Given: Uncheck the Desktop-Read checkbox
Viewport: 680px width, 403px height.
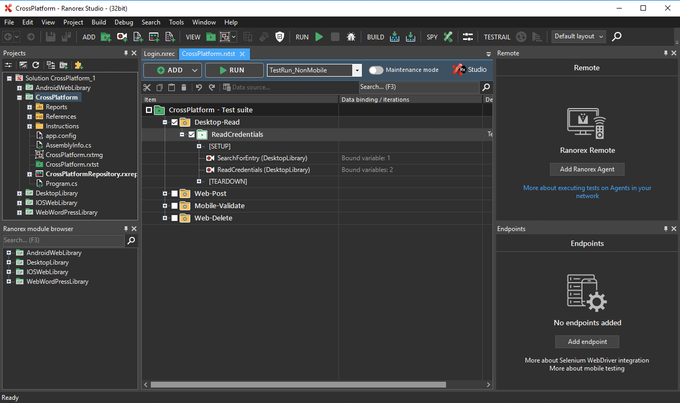Looking at the screenshot, I should [x=174, y=122].
